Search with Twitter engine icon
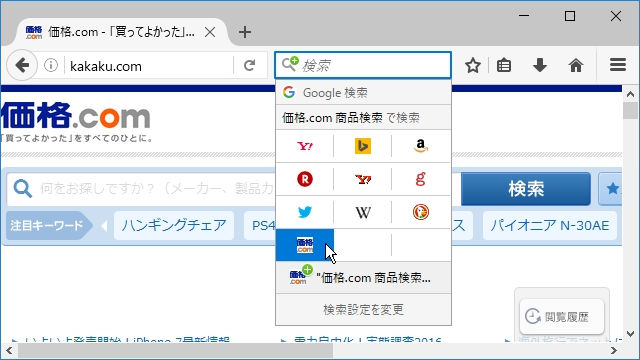 point(305,212)
